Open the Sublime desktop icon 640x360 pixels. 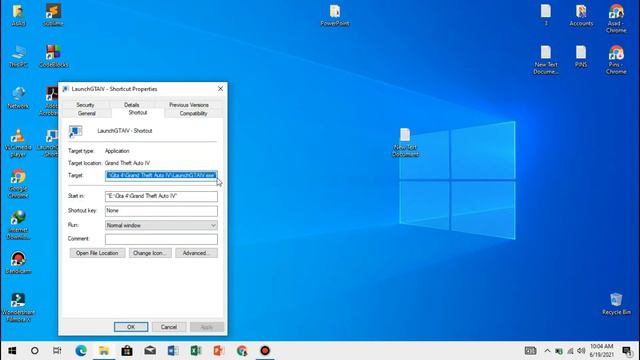(53, 15)
